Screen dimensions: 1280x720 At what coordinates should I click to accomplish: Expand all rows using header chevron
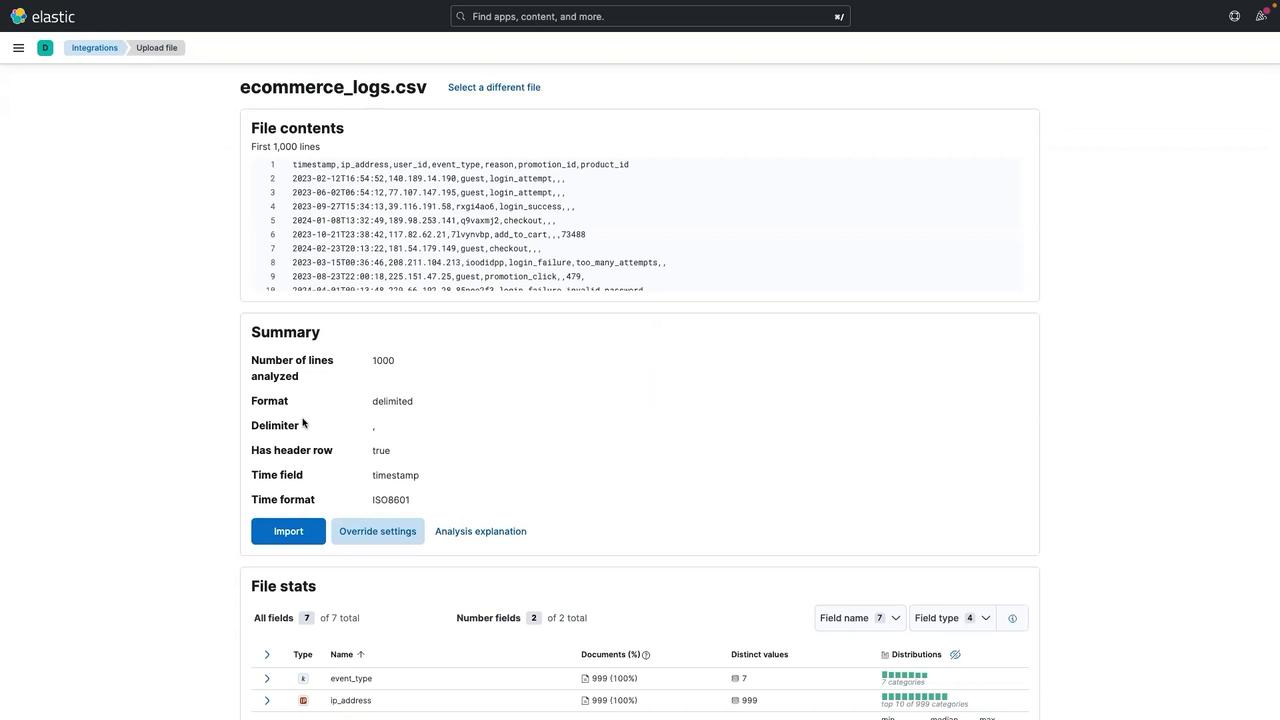[x=267, y=655]
